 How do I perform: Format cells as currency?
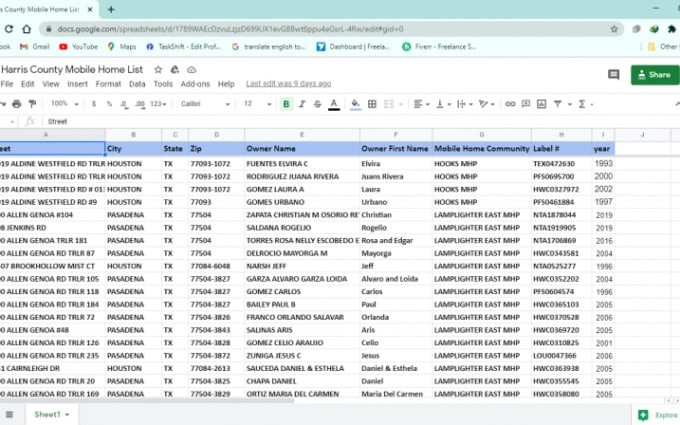click(94, 104)
